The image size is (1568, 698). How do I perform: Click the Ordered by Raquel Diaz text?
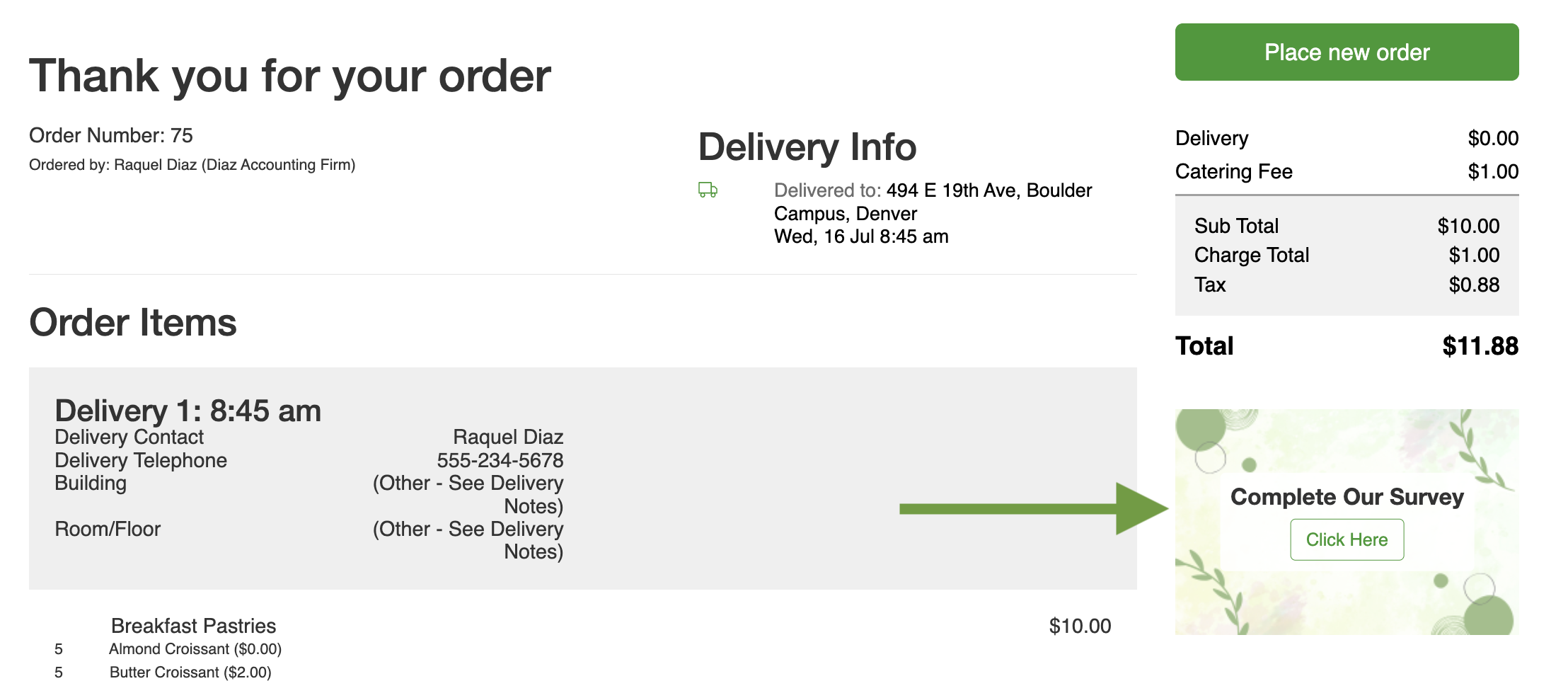point(192,165)
